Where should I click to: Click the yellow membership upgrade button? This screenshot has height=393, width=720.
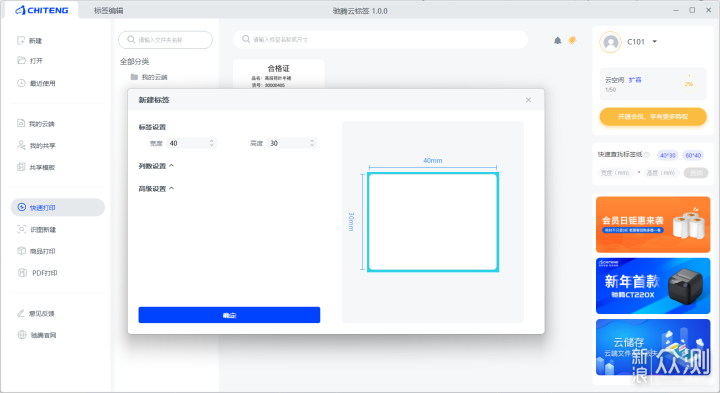coord(653,117)
